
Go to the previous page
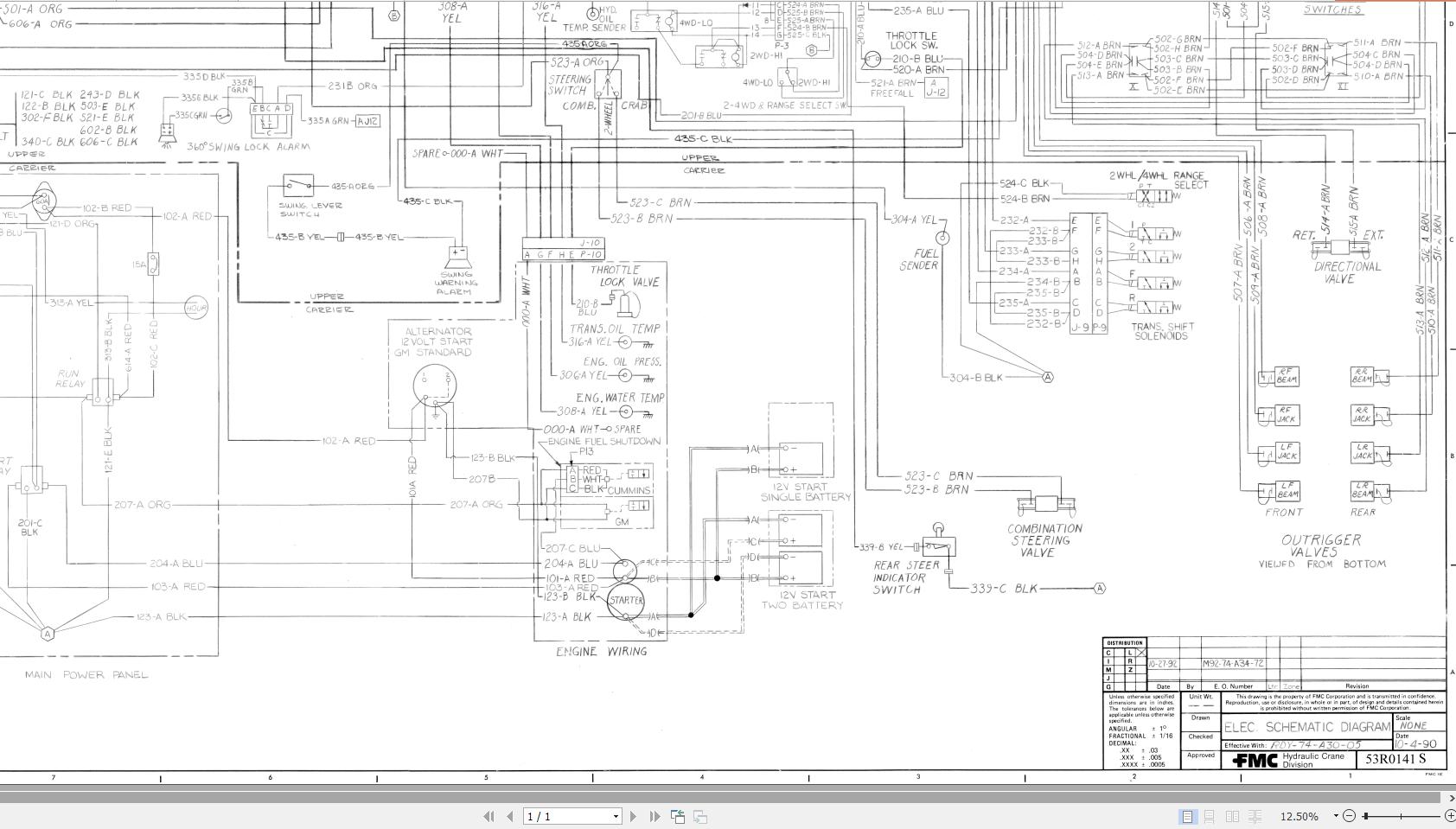(x=510, y=816)
